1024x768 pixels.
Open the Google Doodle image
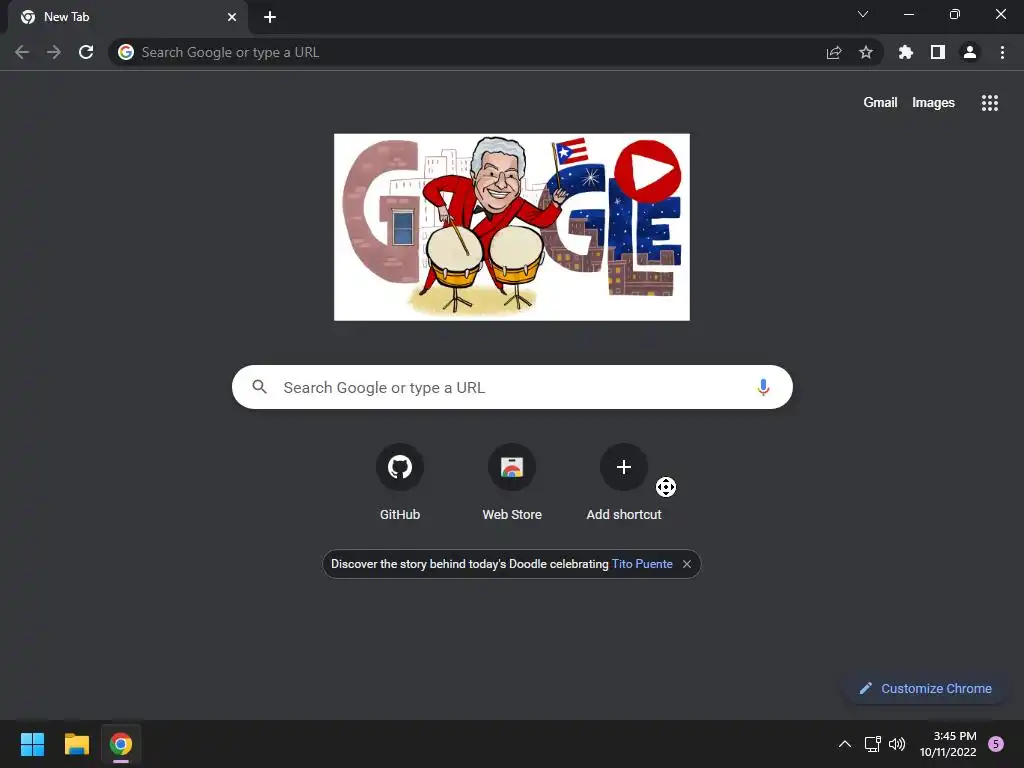coord(512,227)
